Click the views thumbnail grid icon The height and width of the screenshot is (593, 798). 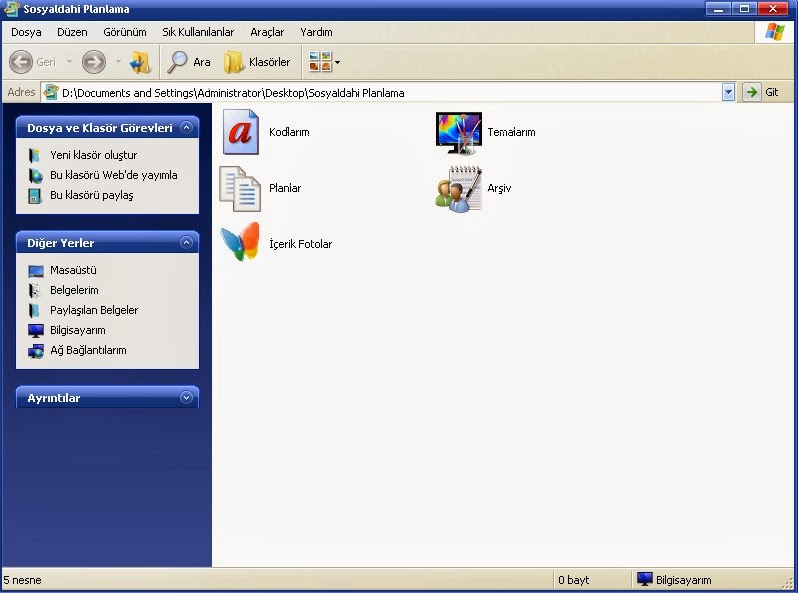[320, 62]
